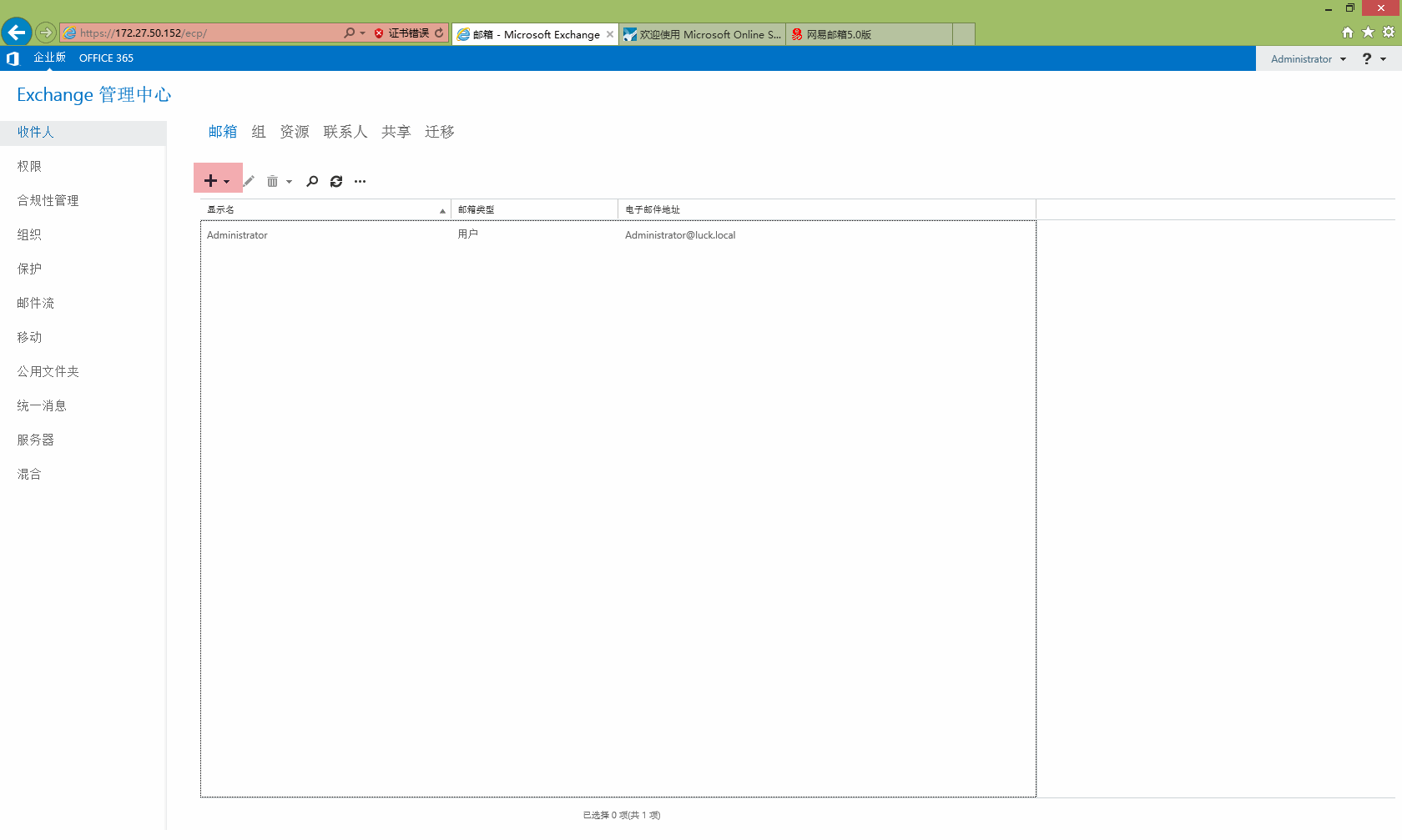Open the address bar autocomplete dropdown arrow
The height and width of the screenshot is (840, 1402).
click(x=362, y=33)
